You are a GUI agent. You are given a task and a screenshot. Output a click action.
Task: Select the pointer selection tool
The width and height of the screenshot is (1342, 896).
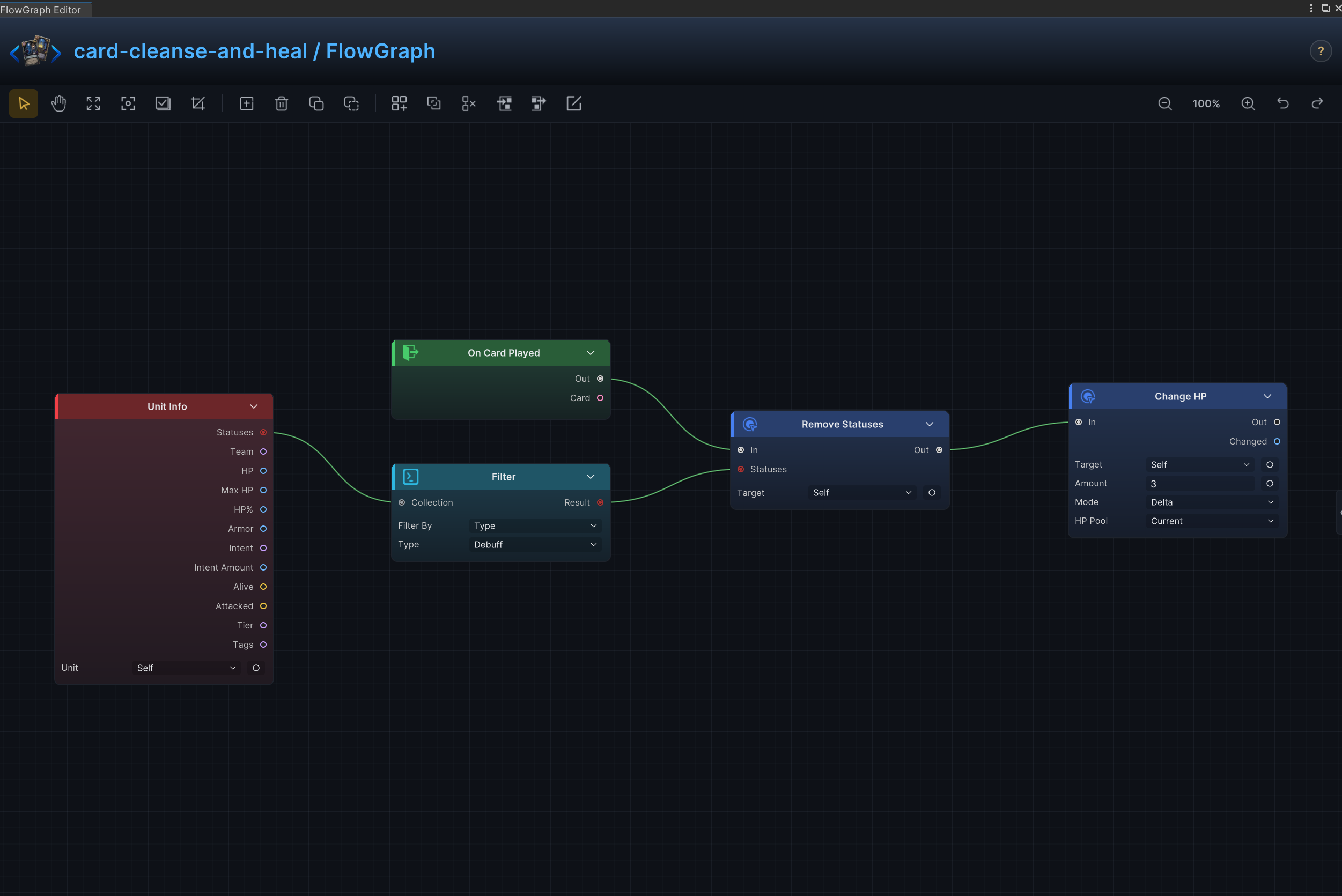[x=24, y=103]
